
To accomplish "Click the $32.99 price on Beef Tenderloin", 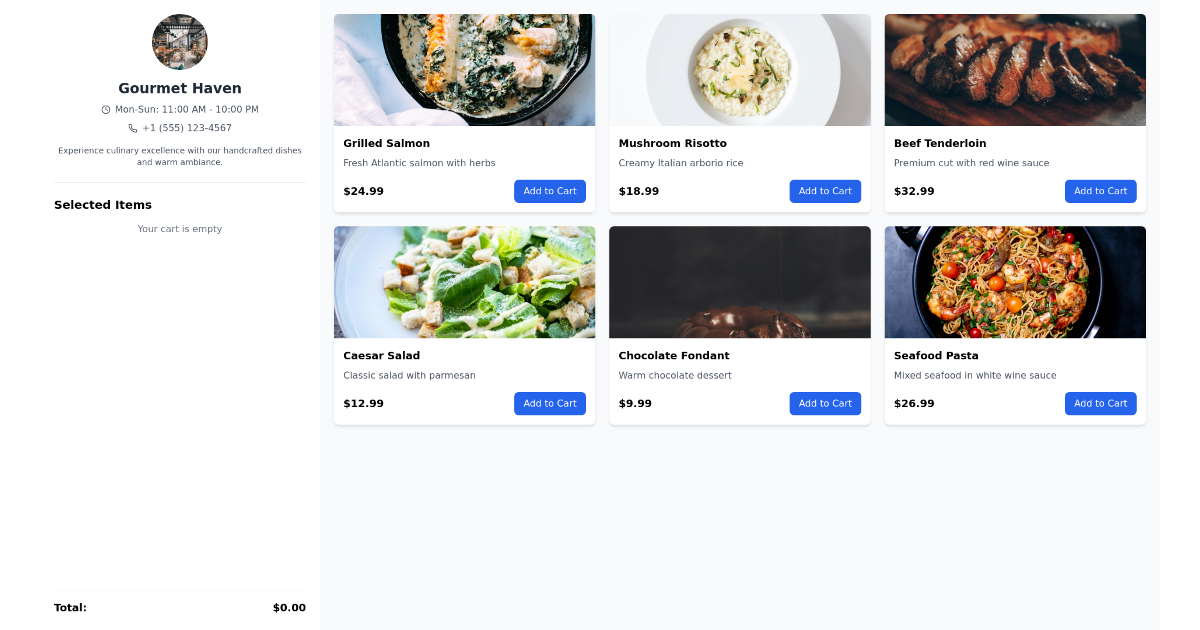I will coord(913,191).
